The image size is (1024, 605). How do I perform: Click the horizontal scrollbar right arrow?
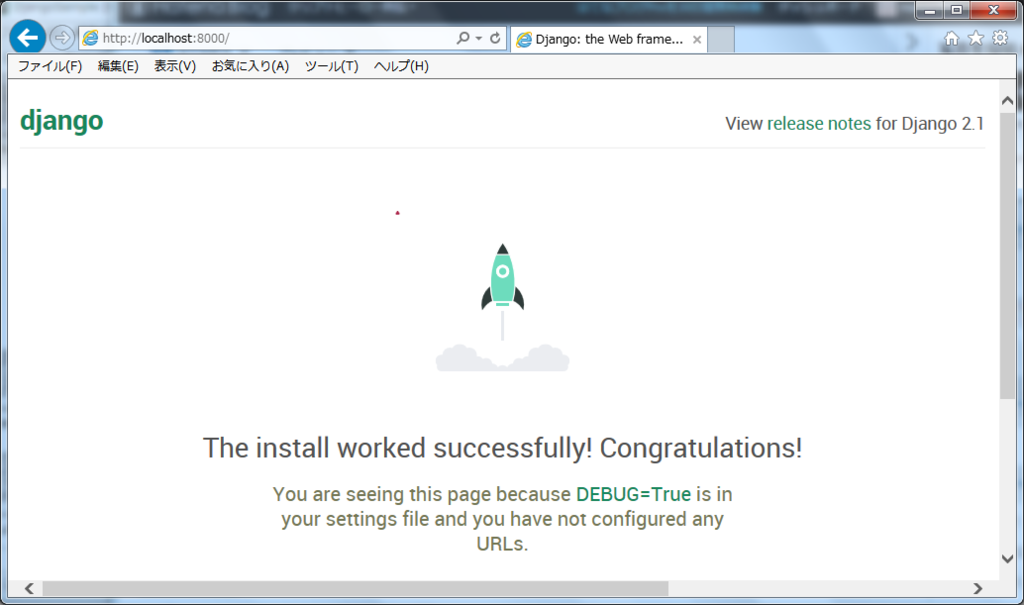[978, 588]
